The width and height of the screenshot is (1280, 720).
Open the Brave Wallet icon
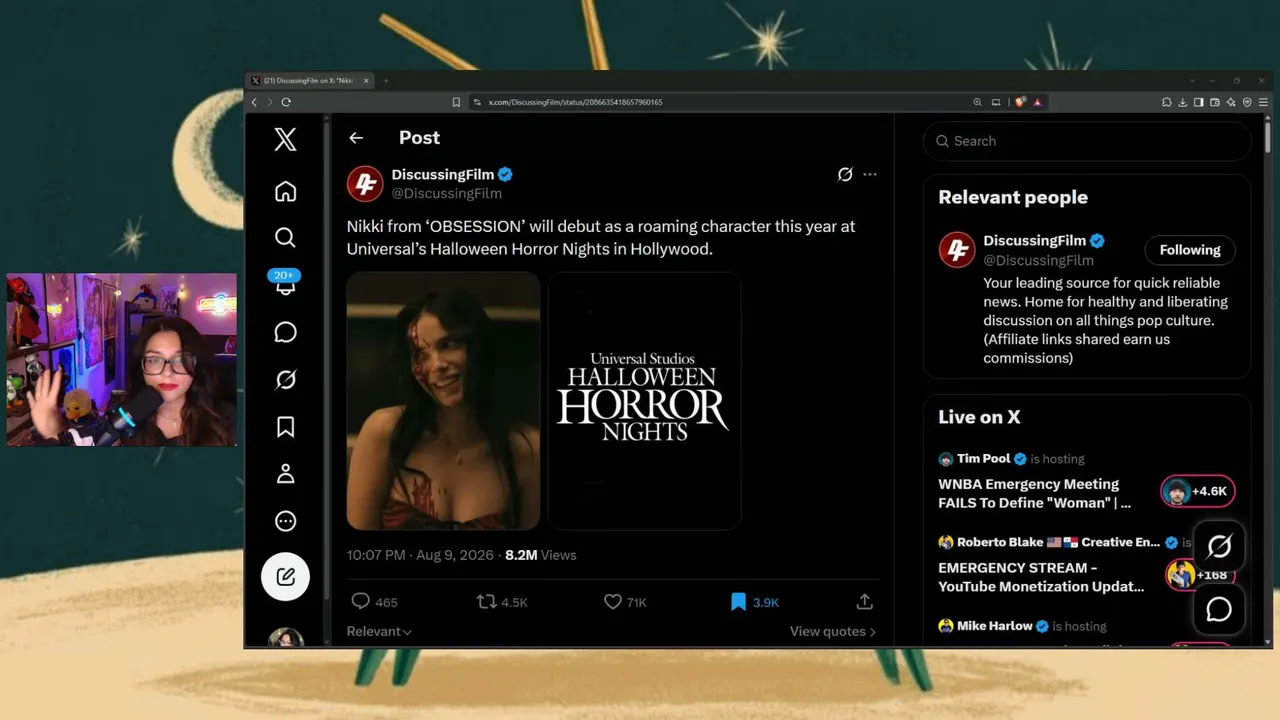[x=1215, y=102]
